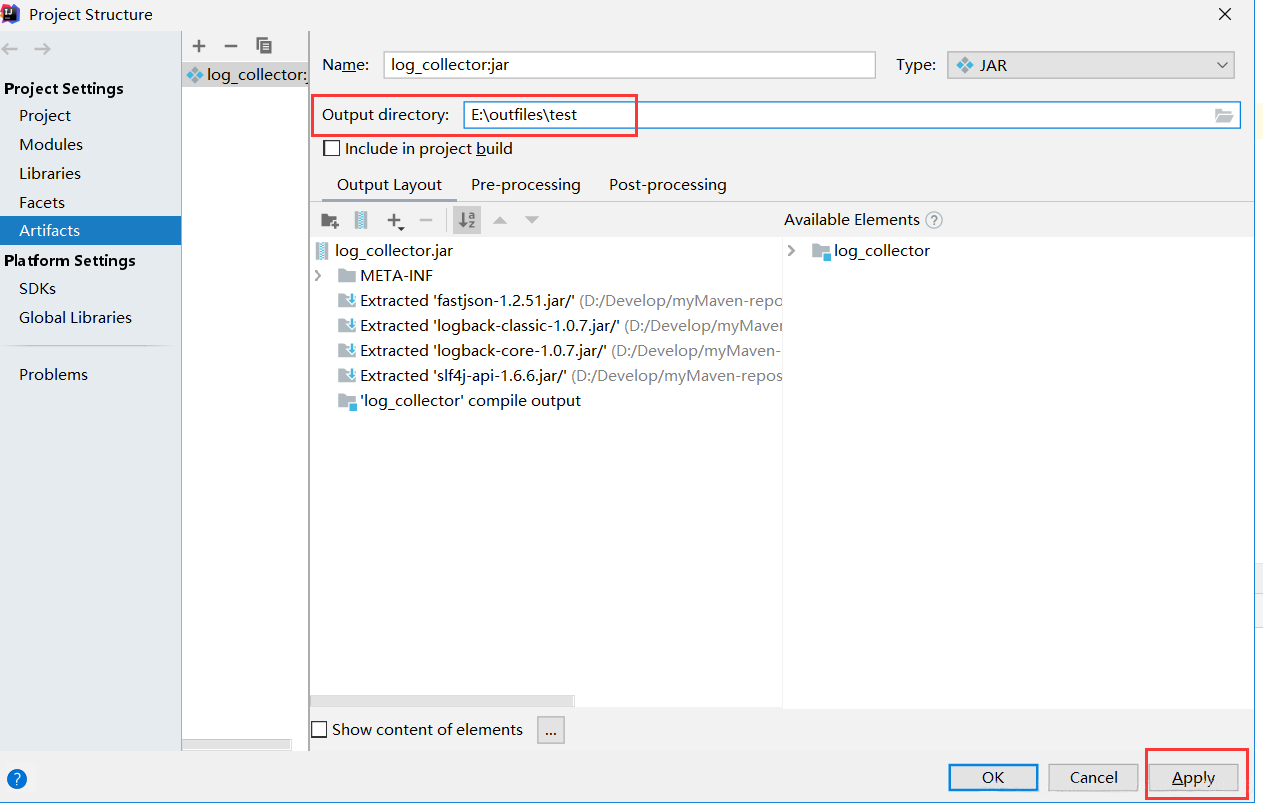Expand log_collector in Available Elements
Screen dimensions: 1263x806
tap(791, 251)
